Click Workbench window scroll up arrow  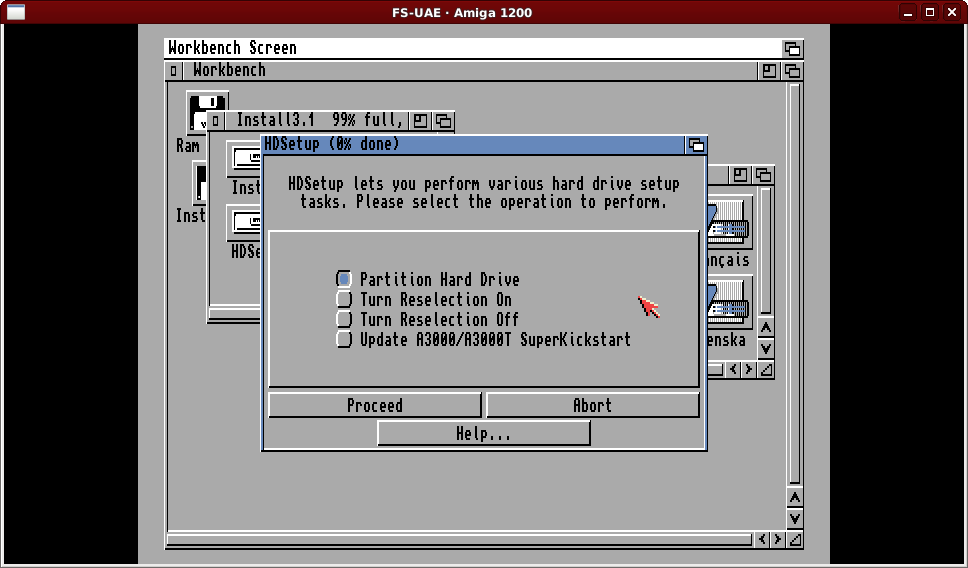click(x=795, y=498)
